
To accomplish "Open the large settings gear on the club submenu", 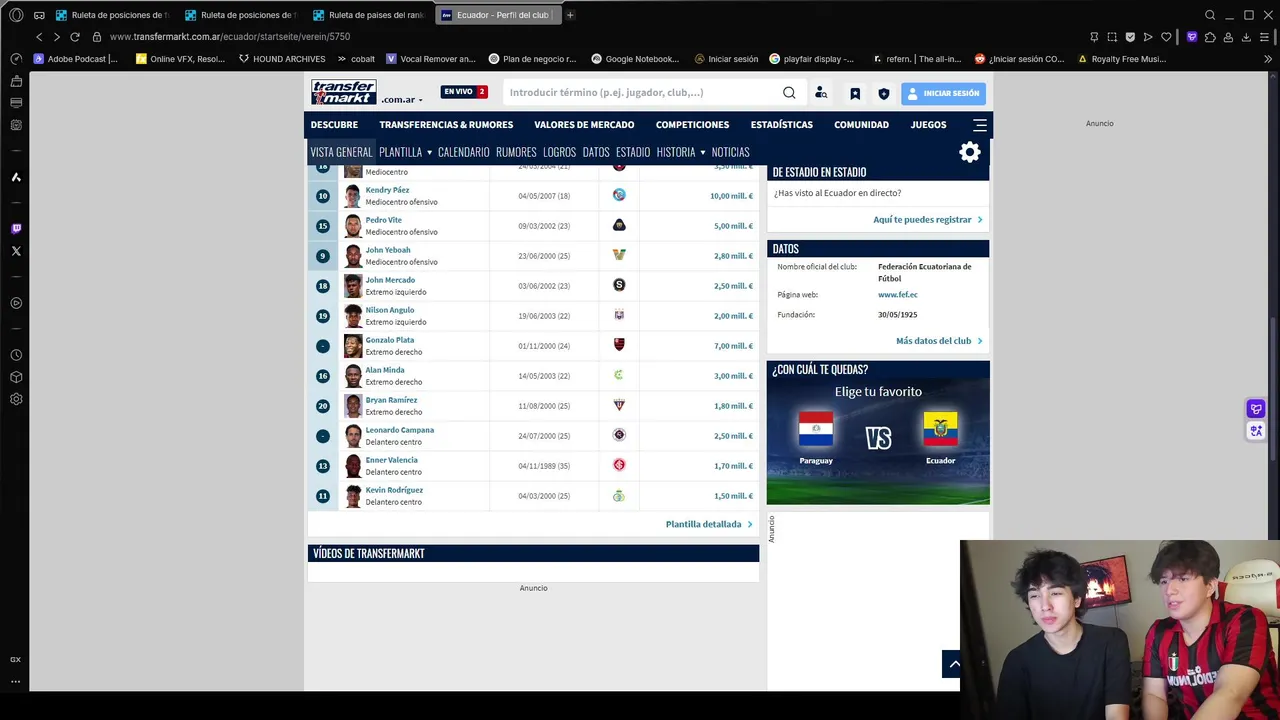I will coord(970,152).
